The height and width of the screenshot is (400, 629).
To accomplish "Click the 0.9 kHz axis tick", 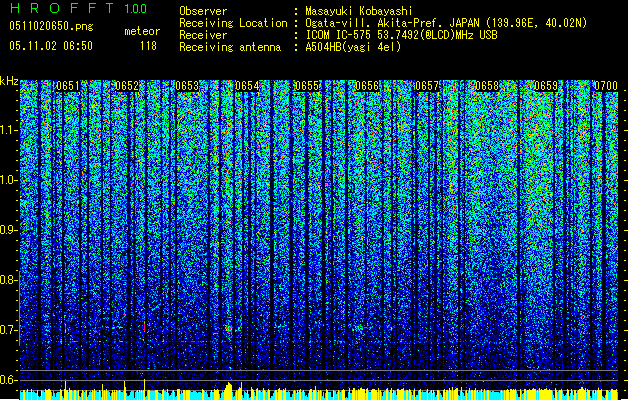I will 9,230.
